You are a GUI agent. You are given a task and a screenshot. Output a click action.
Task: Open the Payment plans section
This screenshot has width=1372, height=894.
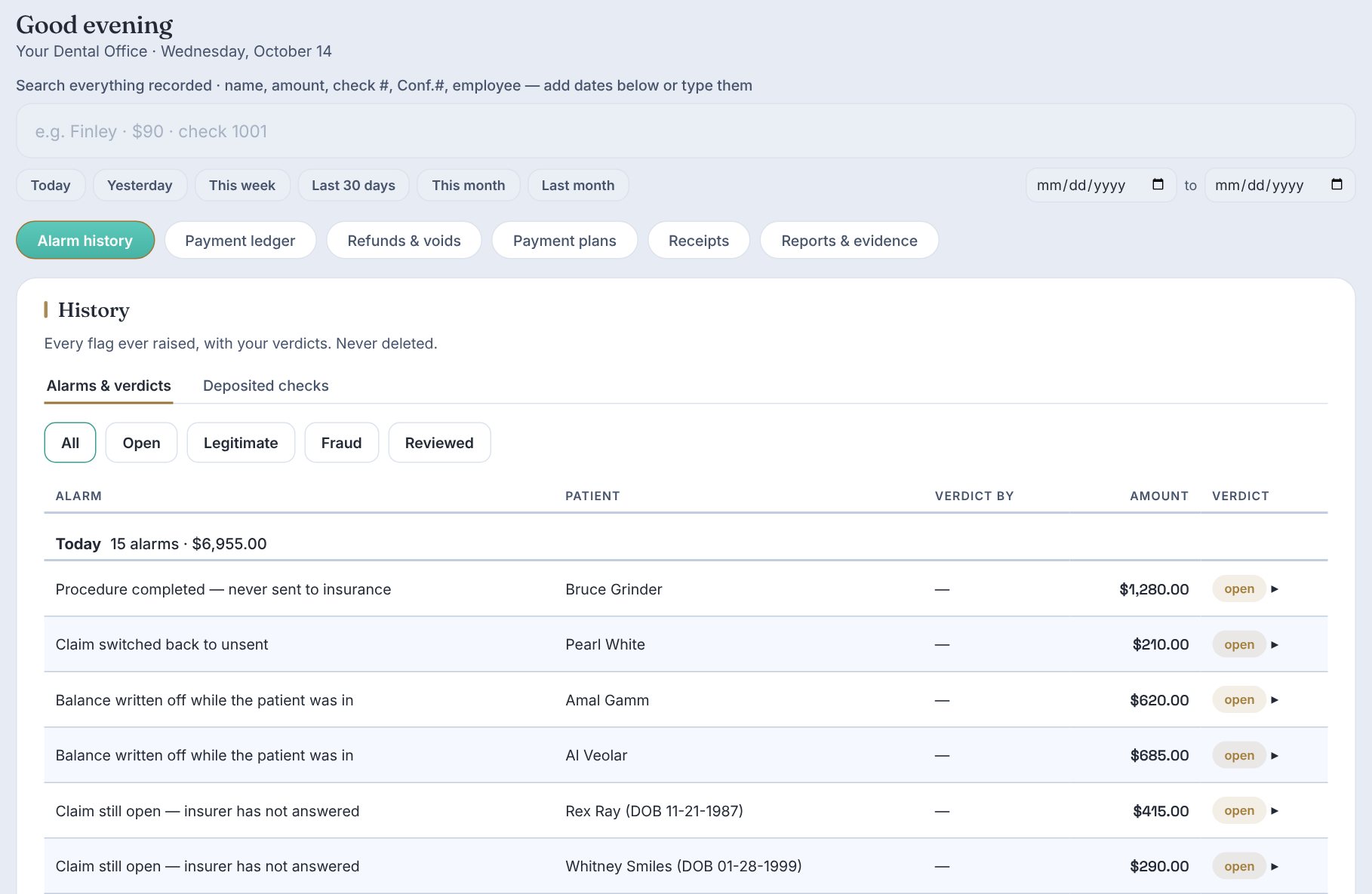tap(564, 241)
